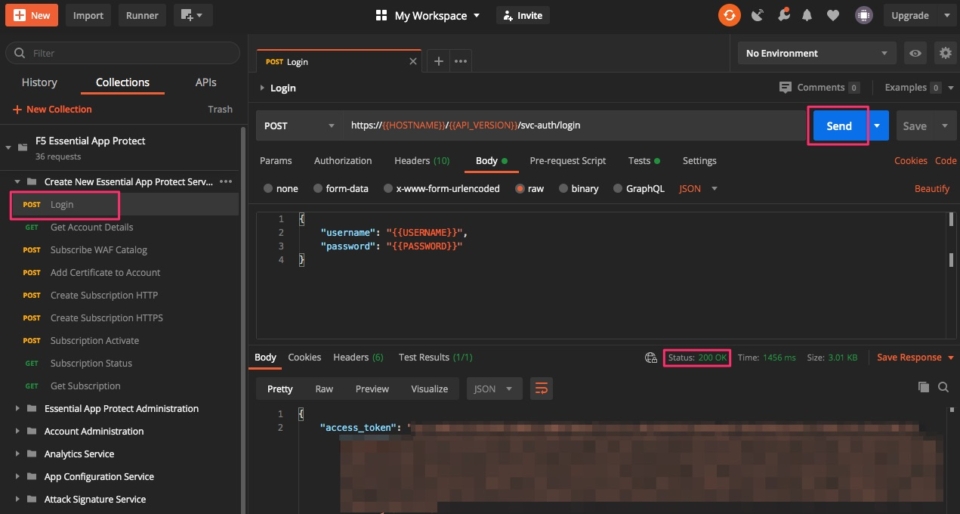Open the response JSON format dropdown

[x=494, y=389]
